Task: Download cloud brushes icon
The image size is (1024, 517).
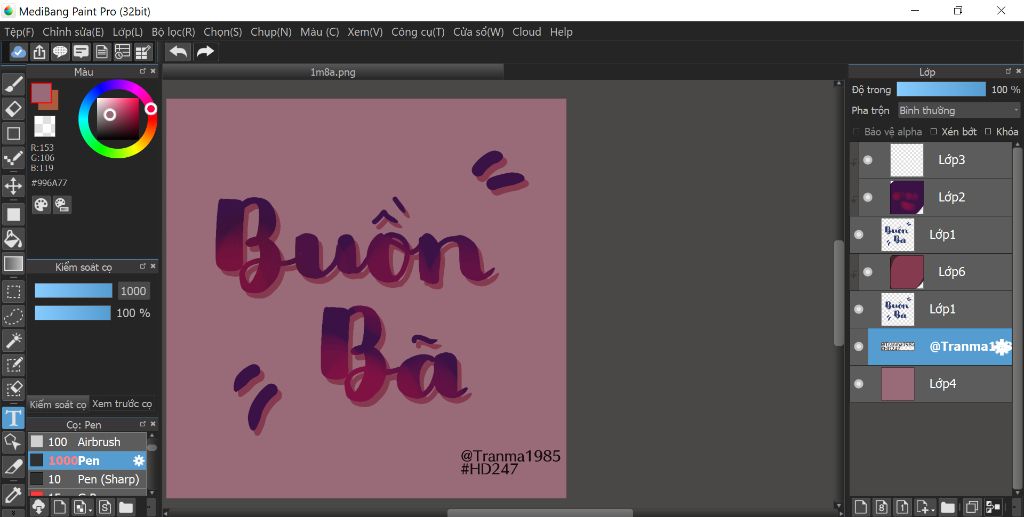Action: (x=38, y=507)
